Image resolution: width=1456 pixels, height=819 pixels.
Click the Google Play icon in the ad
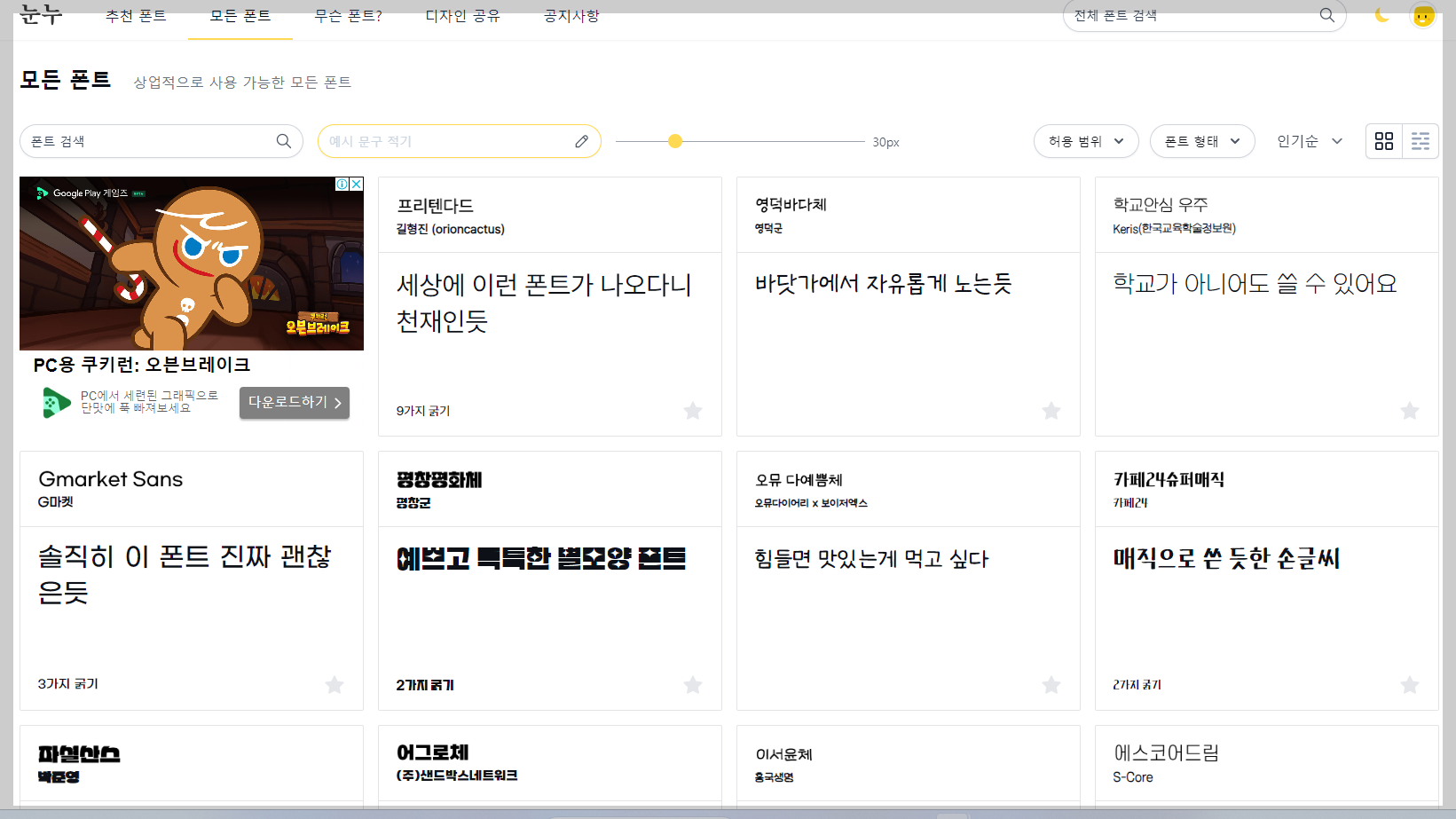[55, 401]
